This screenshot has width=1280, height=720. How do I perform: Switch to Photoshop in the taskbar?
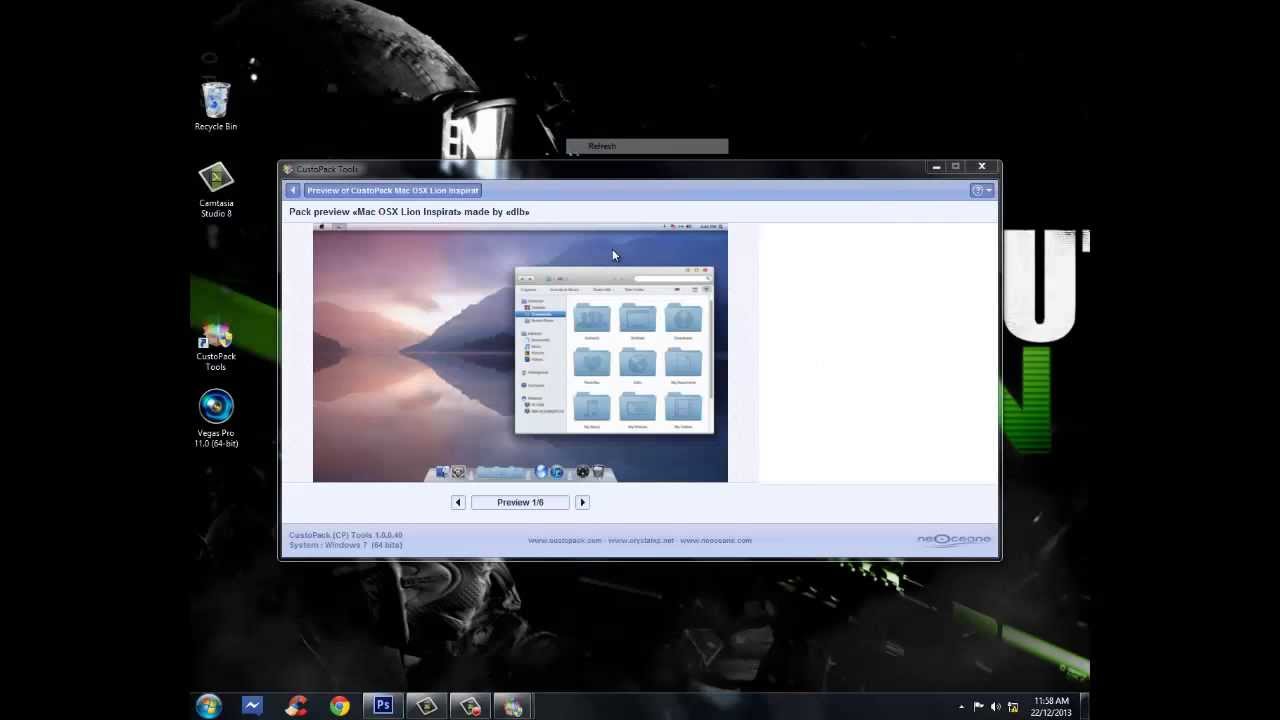point(383,706)
